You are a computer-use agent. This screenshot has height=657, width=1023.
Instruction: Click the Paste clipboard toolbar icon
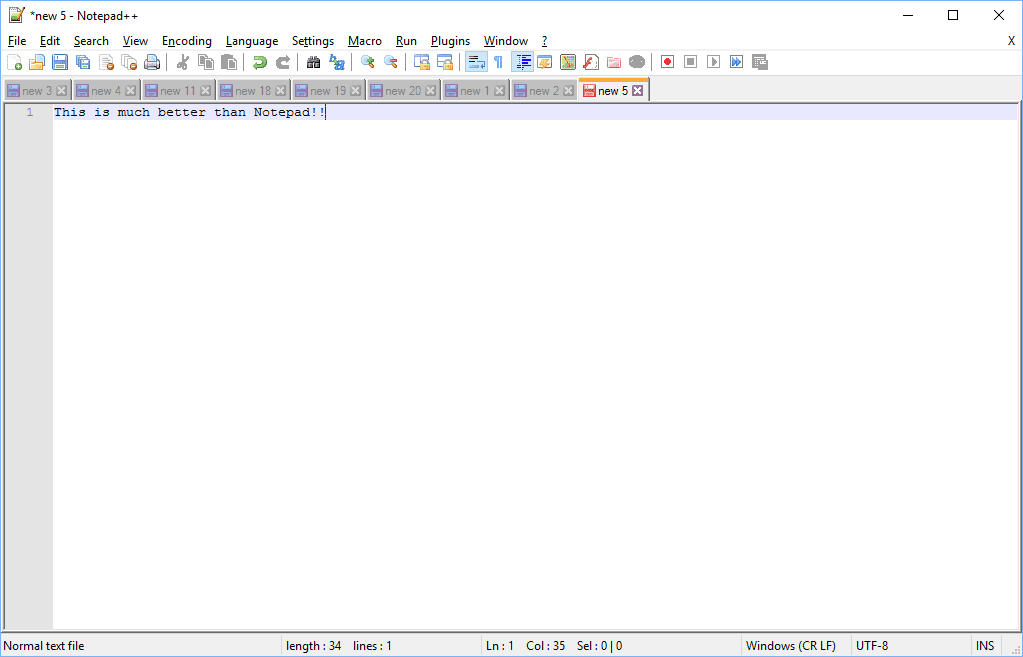pyautogui.click(x=229, y=62)
